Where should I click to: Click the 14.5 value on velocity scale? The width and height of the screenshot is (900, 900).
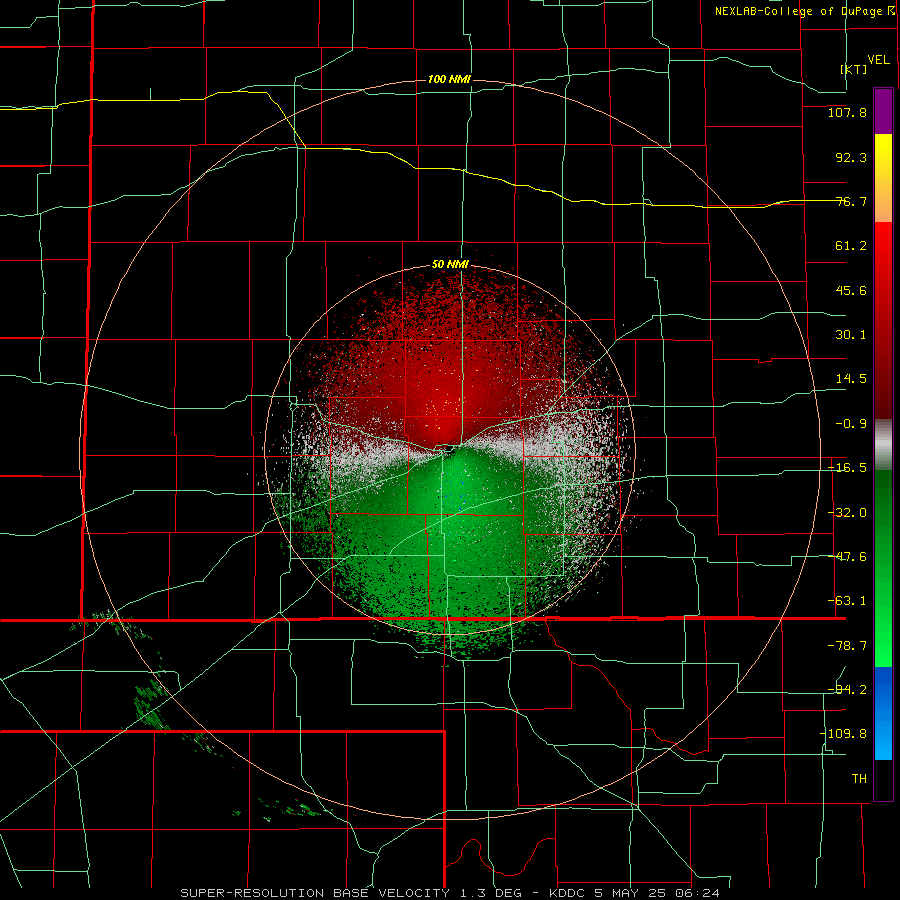tap(851, 379)
